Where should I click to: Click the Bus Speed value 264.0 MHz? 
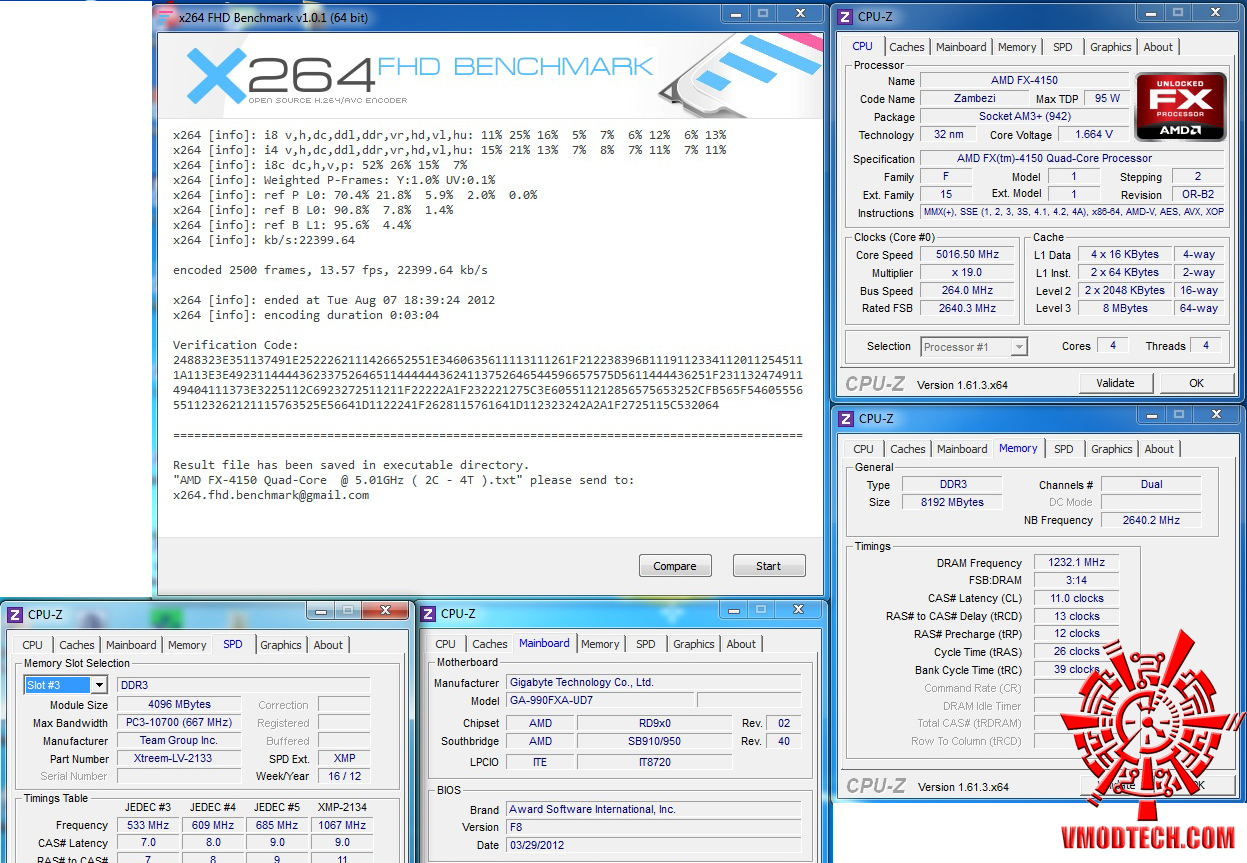(x=968, y=291)
